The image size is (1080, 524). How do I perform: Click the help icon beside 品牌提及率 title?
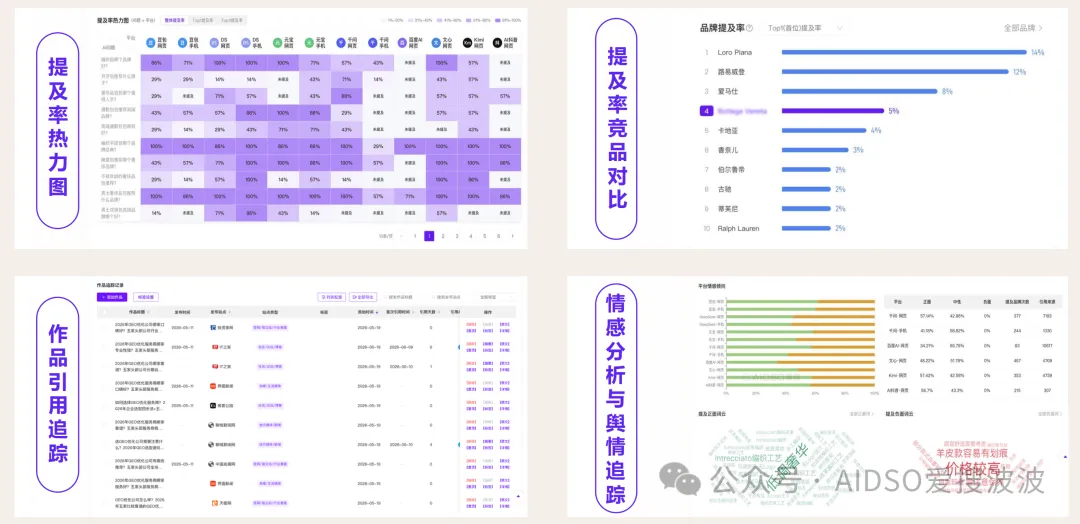pyautogui.click(x=749, y=28)
